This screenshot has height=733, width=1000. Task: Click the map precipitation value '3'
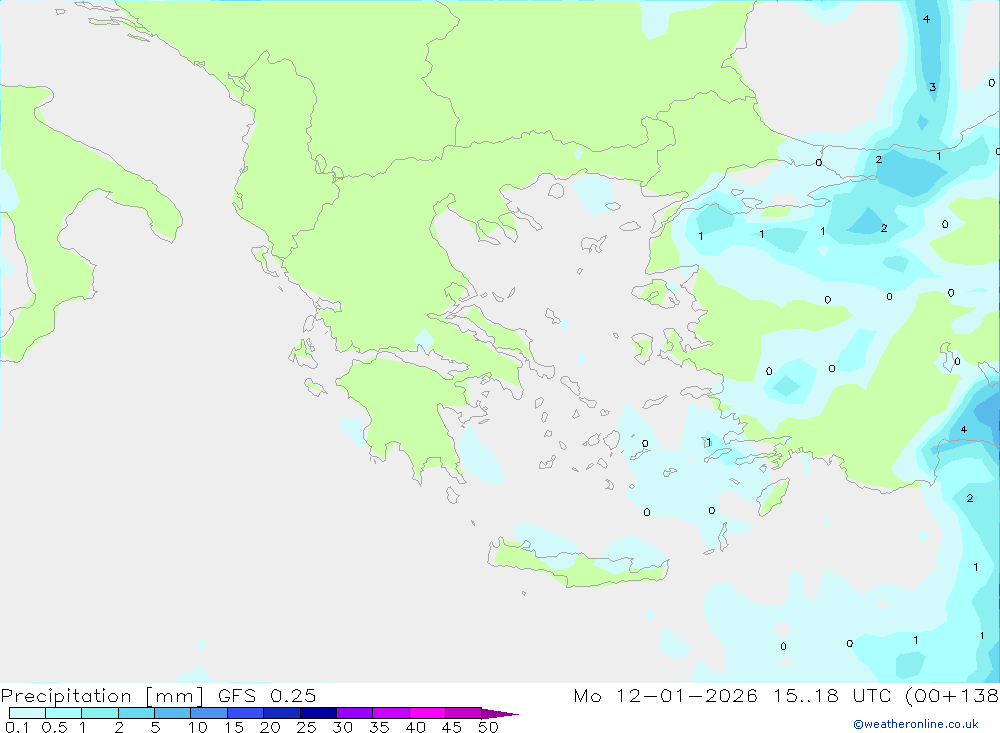[x=932, y=87]
